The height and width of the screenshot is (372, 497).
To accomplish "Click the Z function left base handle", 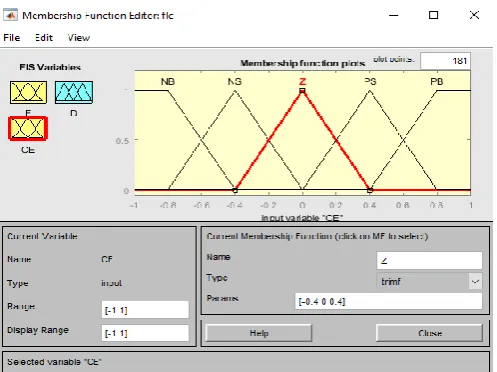I will click(x=235, y=191).
